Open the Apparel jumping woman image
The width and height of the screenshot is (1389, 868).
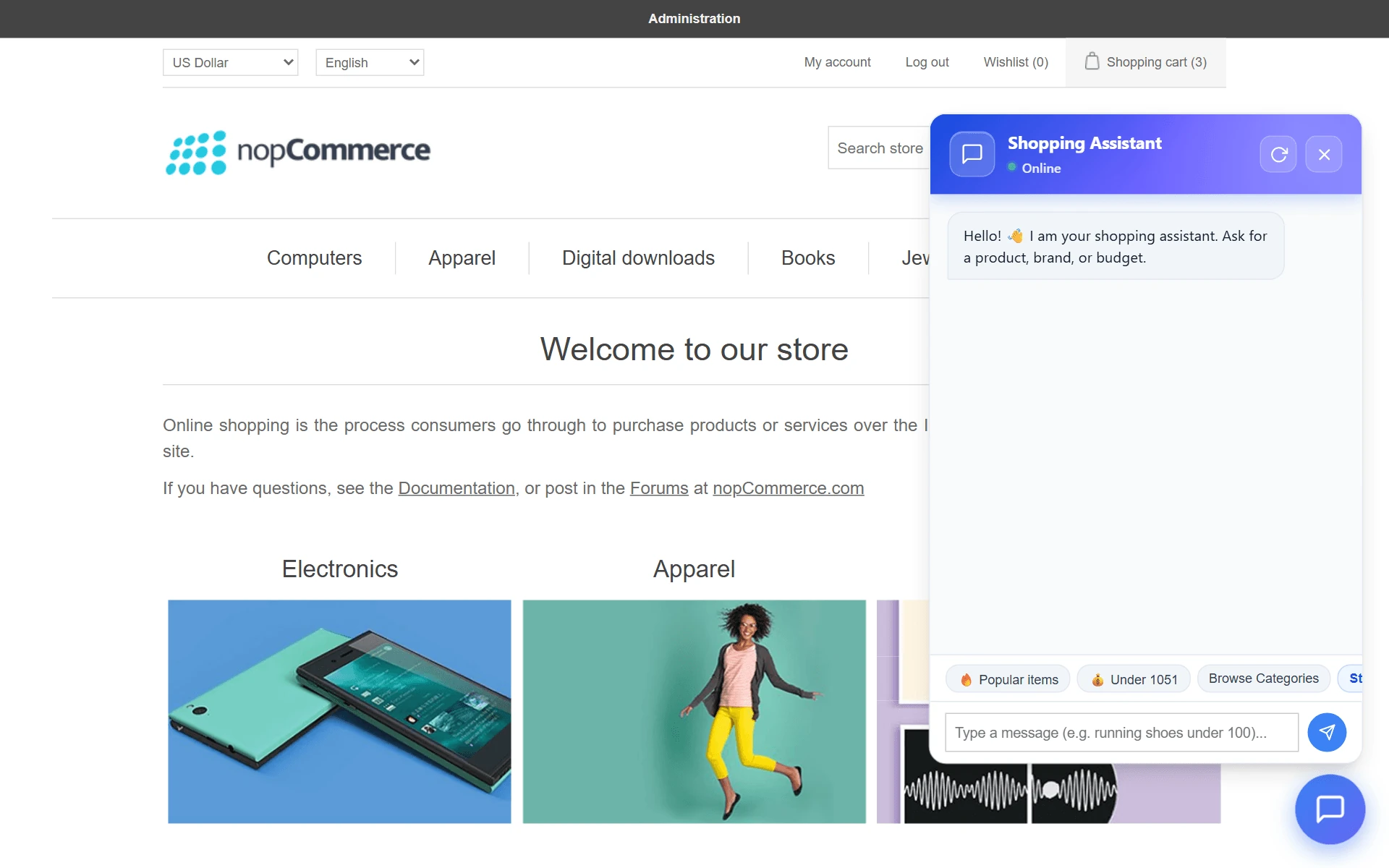(x=694, y=711)
